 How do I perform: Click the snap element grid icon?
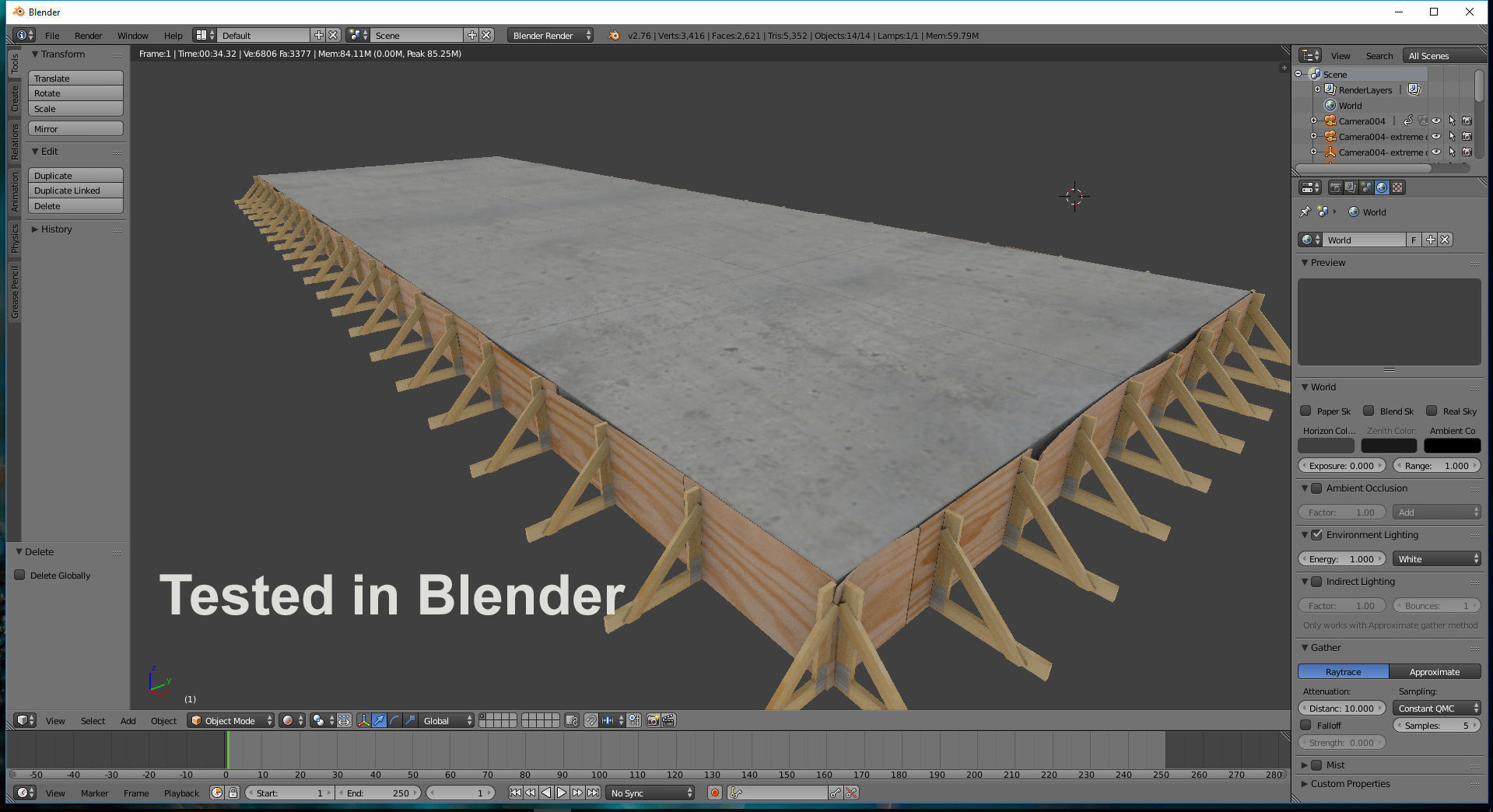coord(634,720)
